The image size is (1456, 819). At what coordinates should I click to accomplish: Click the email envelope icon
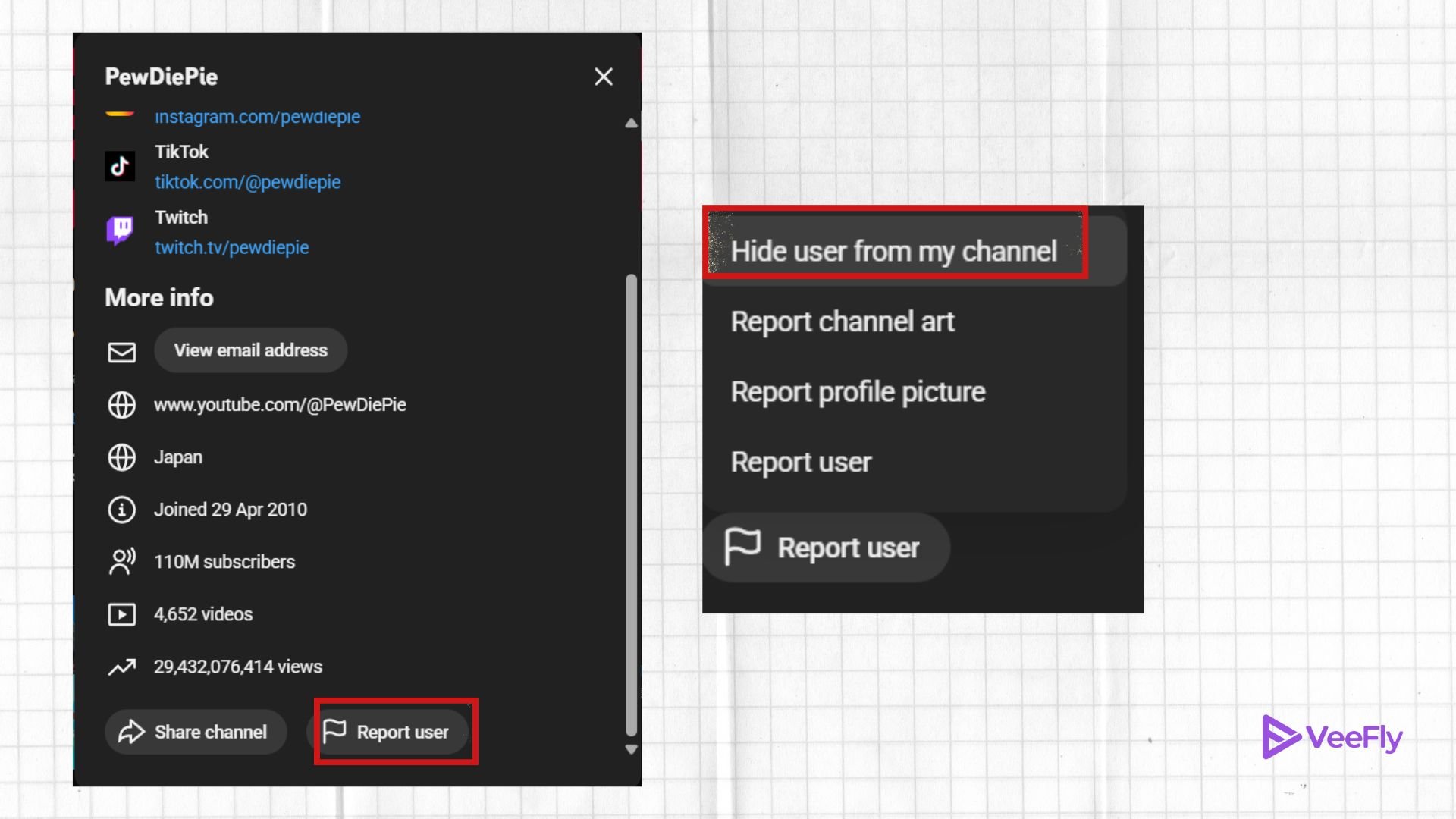tap(121, 352)
